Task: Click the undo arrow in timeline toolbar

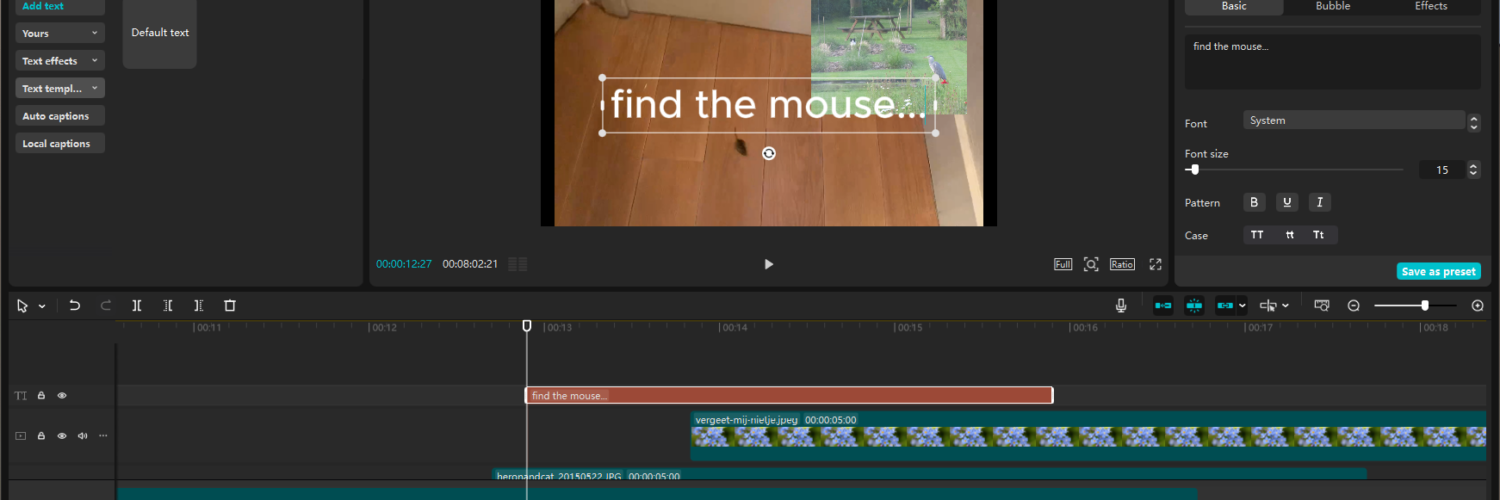Action: pos(74,306)
